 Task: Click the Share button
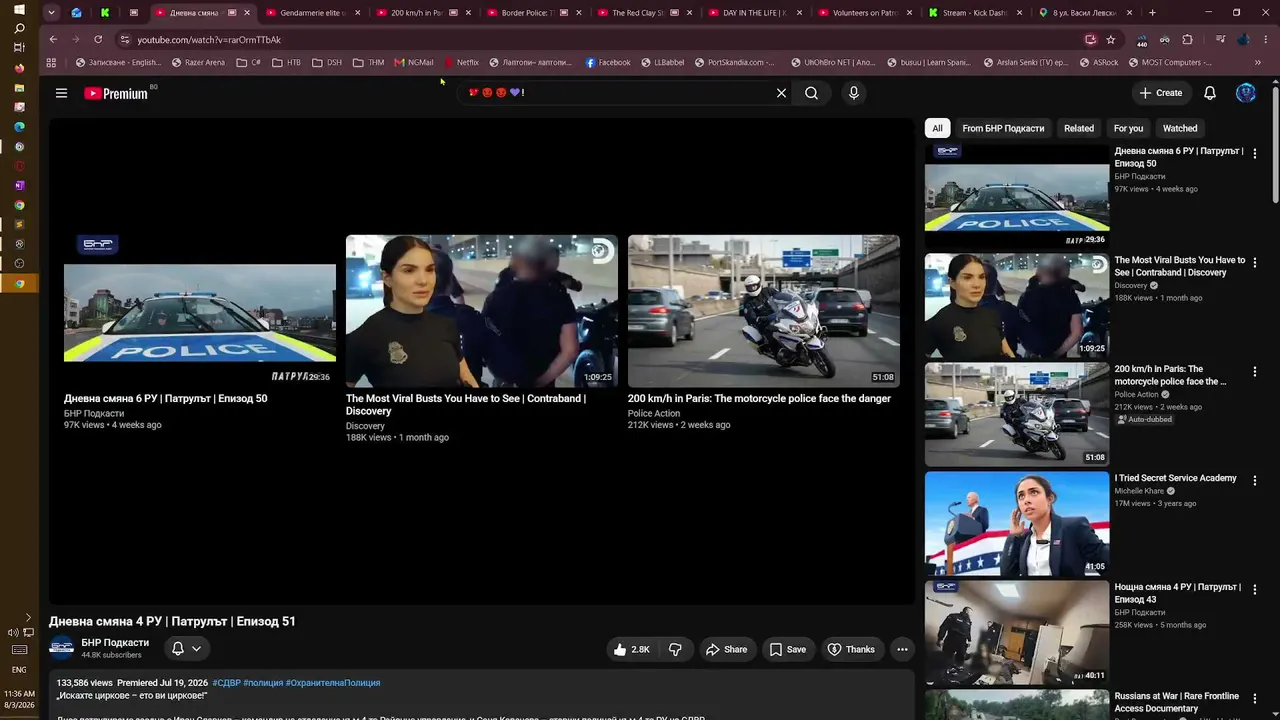click(x=726, y=649)
